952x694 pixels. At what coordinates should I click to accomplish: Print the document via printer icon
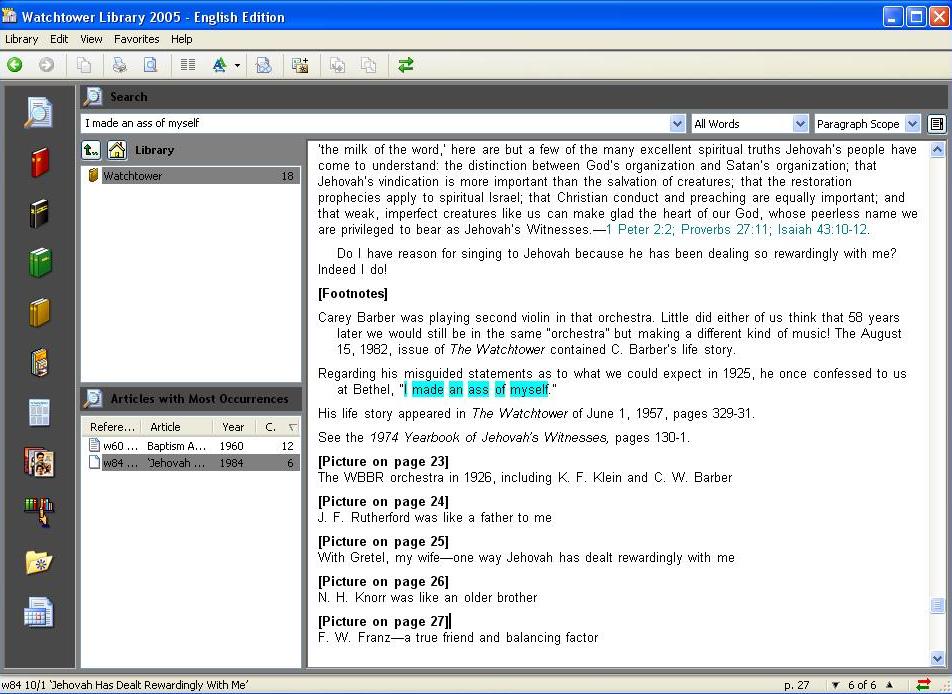pyautogui.click(x=120, y=65)
